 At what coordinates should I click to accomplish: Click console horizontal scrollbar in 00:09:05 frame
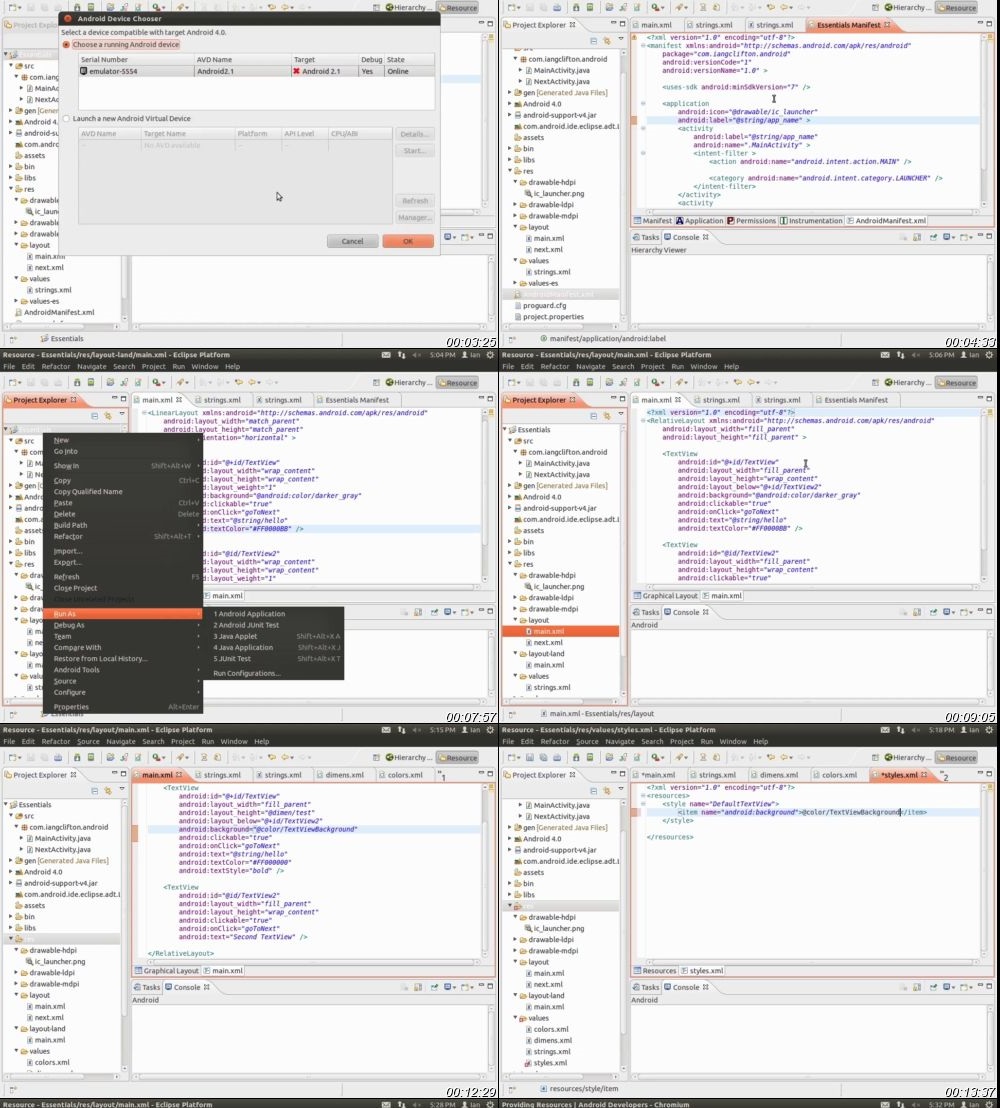point(806,702)
